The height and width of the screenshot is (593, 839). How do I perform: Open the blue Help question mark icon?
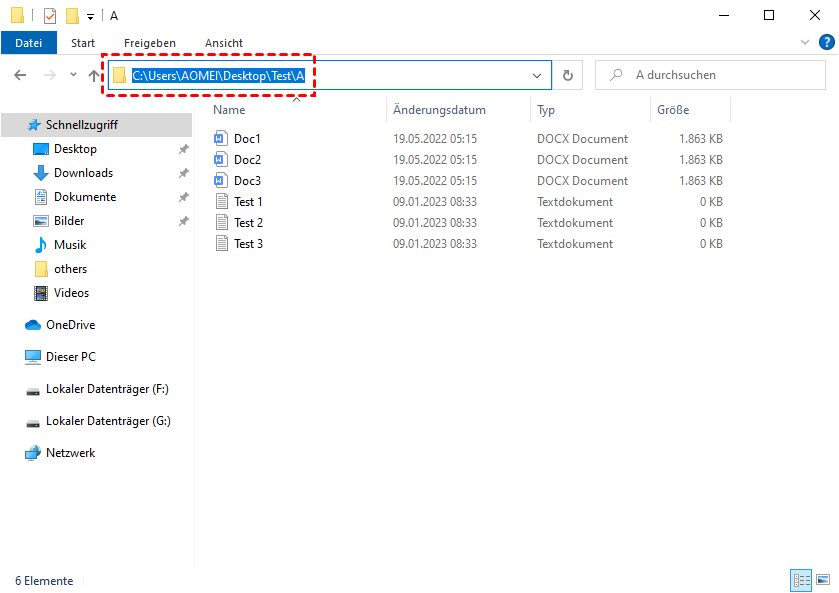(827, 42)
